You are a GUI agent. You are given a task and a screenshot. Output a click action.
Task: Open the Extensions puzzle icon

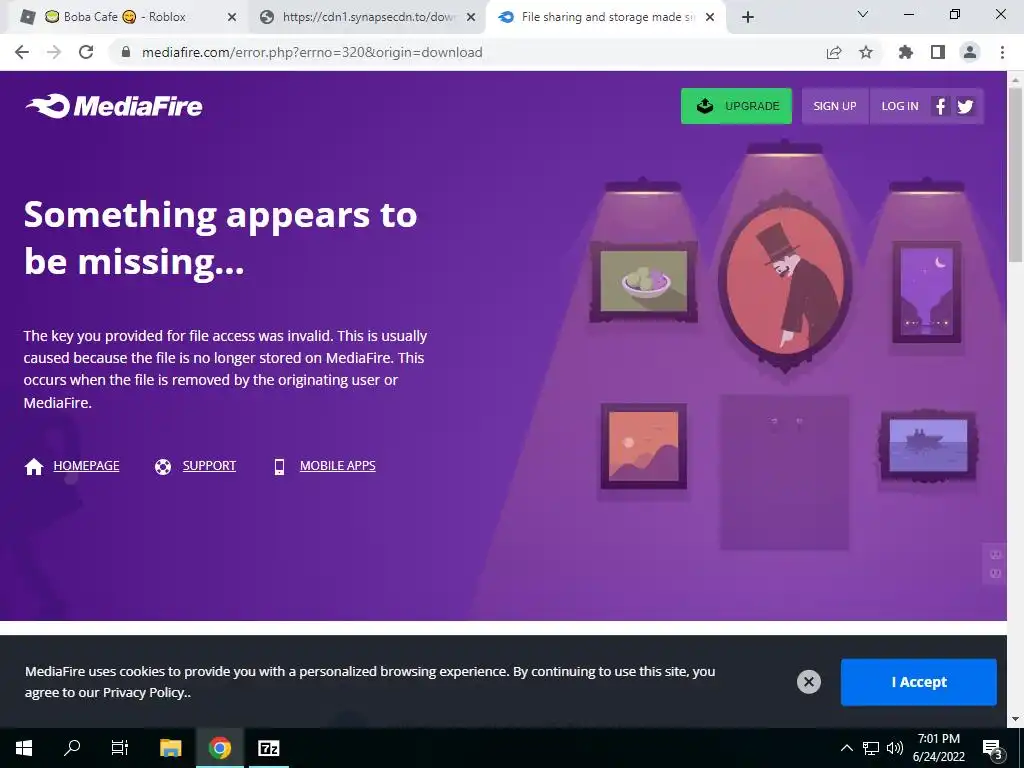pyautogui.click(x=905, y=52)
